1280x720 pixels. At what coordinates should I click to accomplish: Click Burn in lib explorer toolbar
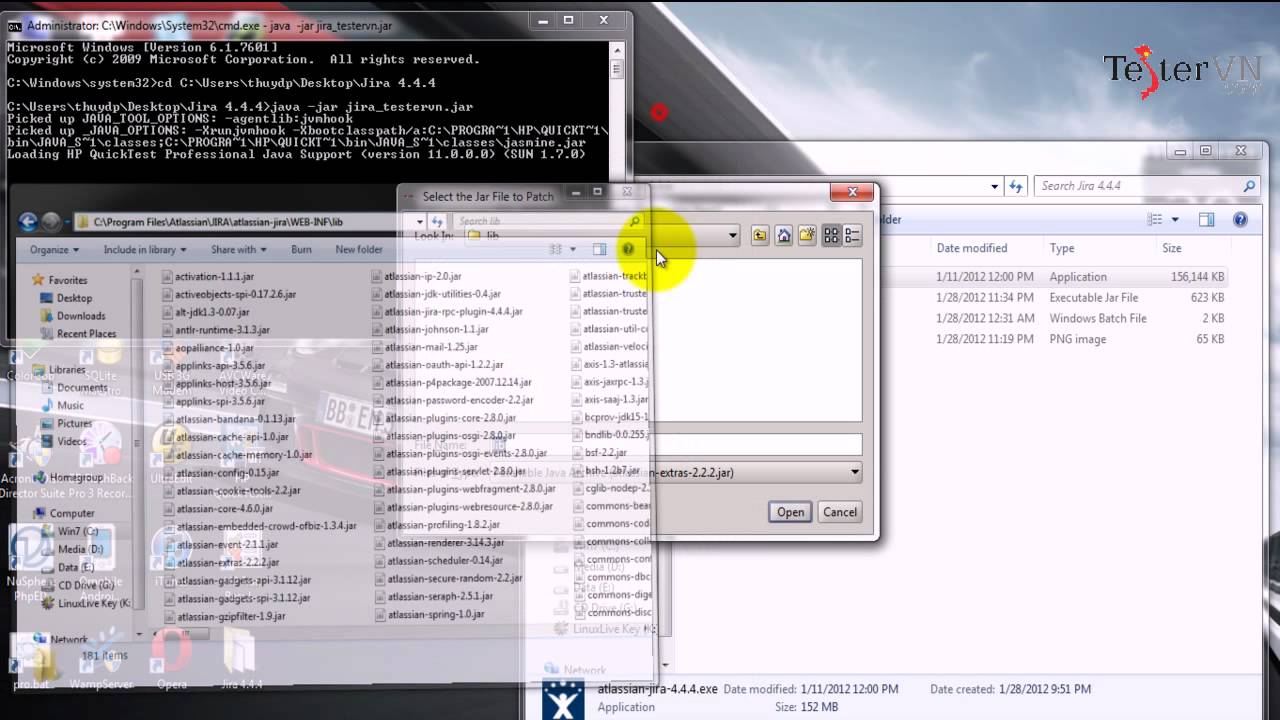[301, 249]
